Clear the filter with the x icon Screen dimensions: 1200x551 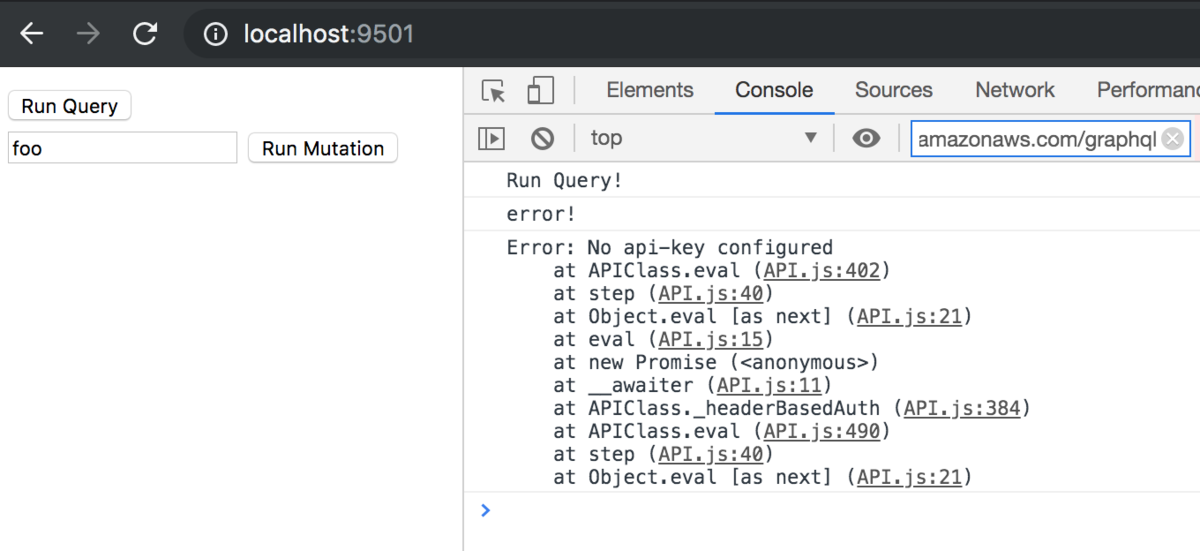pos(1173,139)
